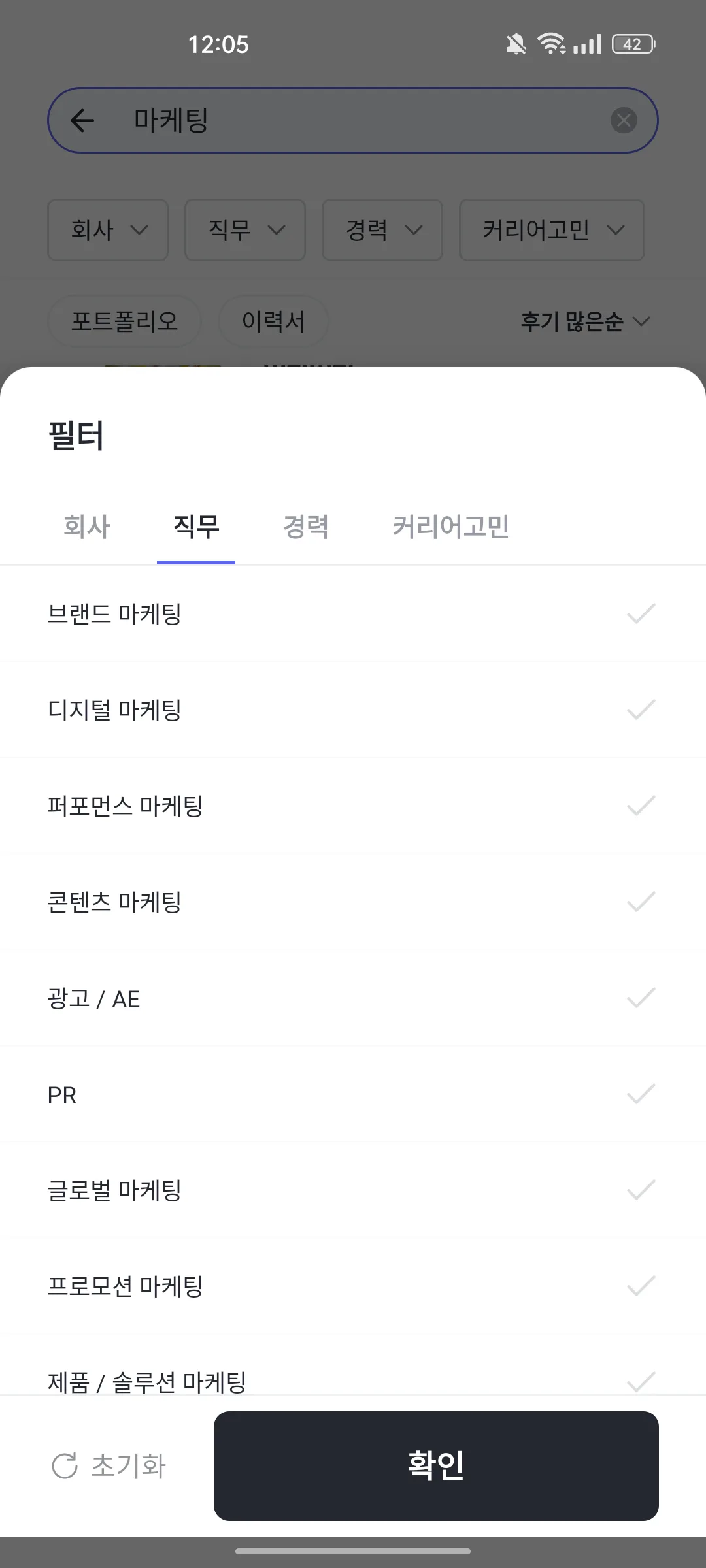Open the 회사 filter dropdown
Screen dimensions: 706x1568
(x=108, y=230)
